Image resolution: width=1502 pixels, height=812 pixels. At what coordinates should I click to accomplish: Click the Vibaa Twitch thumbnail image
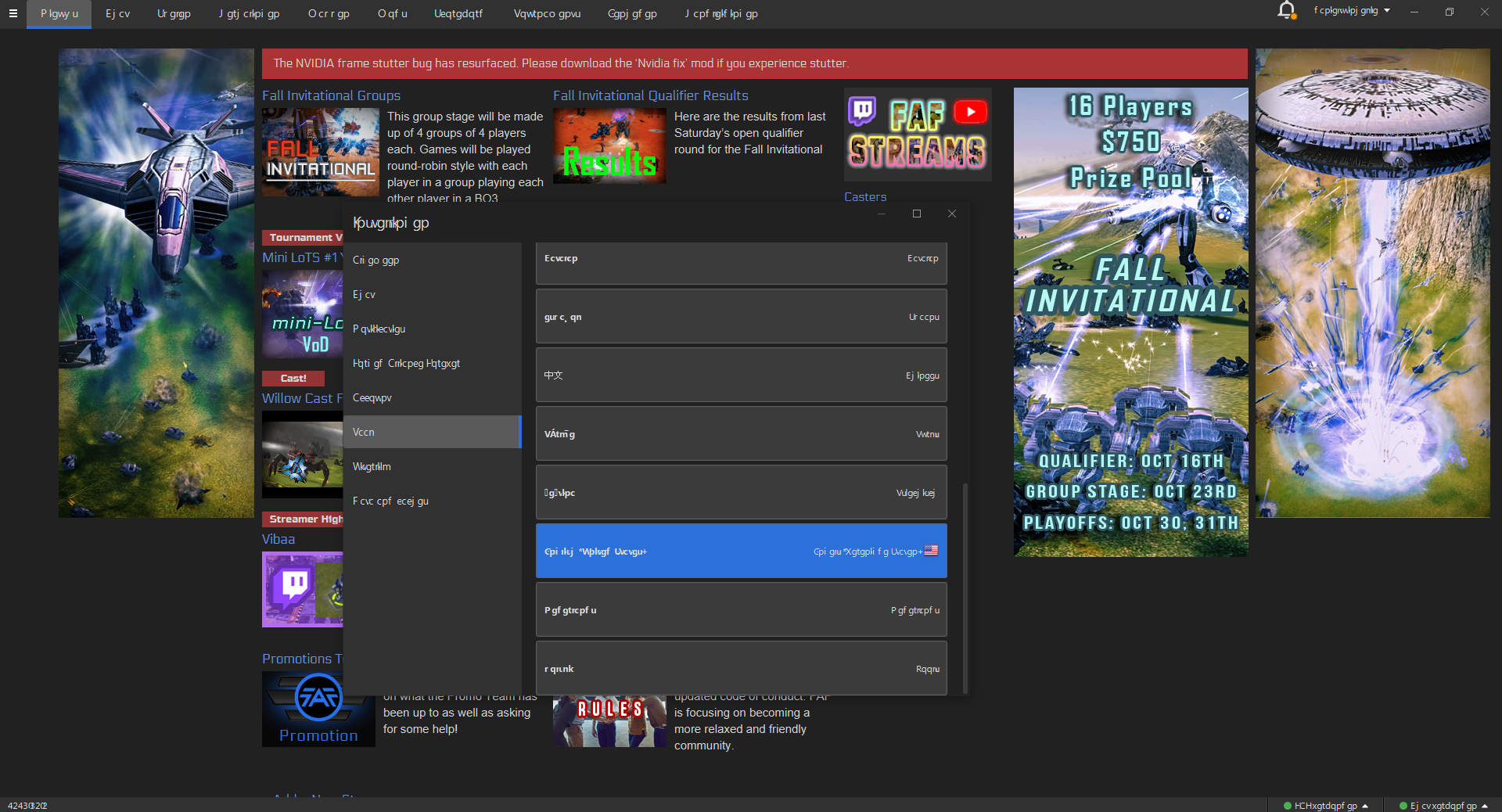pyautogui.click(x=303, y=589)
